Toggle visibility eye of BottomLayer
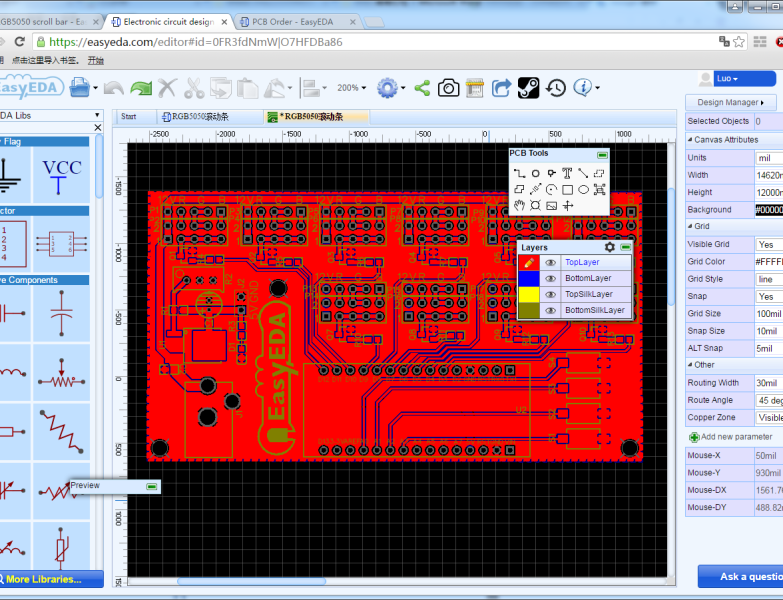This screenshot has height=600, width=783. point(550,279)
